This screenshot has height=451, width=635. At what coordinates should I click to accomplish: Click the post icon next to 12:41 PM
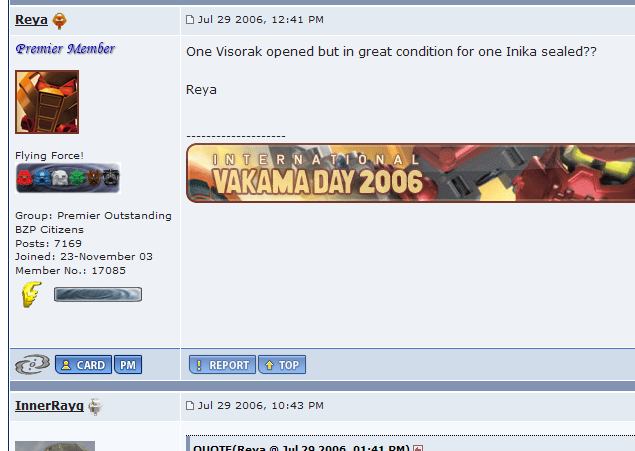pyautogui.click(x=190, y=19)
